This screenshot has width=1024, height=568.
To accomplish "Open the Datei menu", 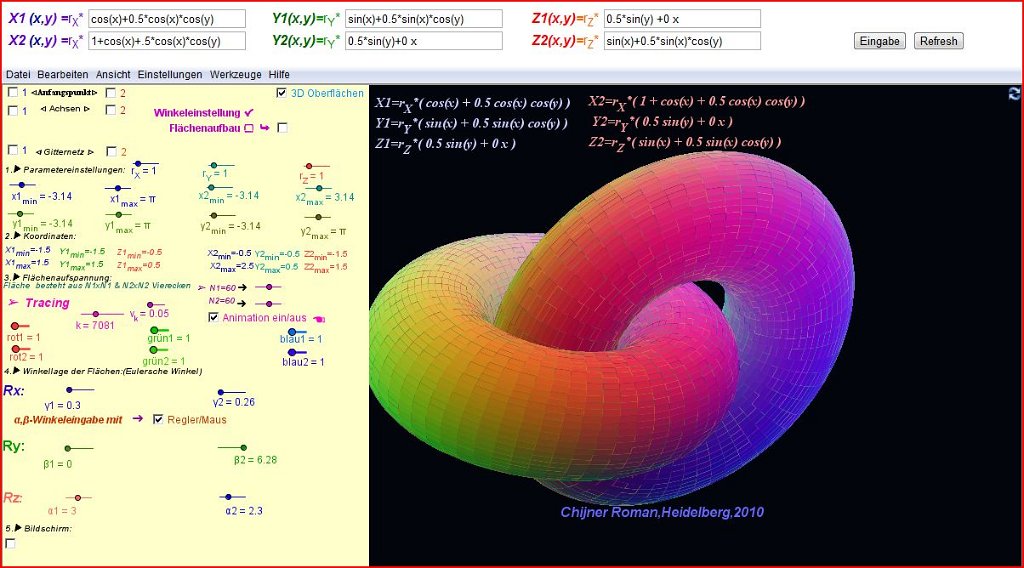I will tap(18, 75).
